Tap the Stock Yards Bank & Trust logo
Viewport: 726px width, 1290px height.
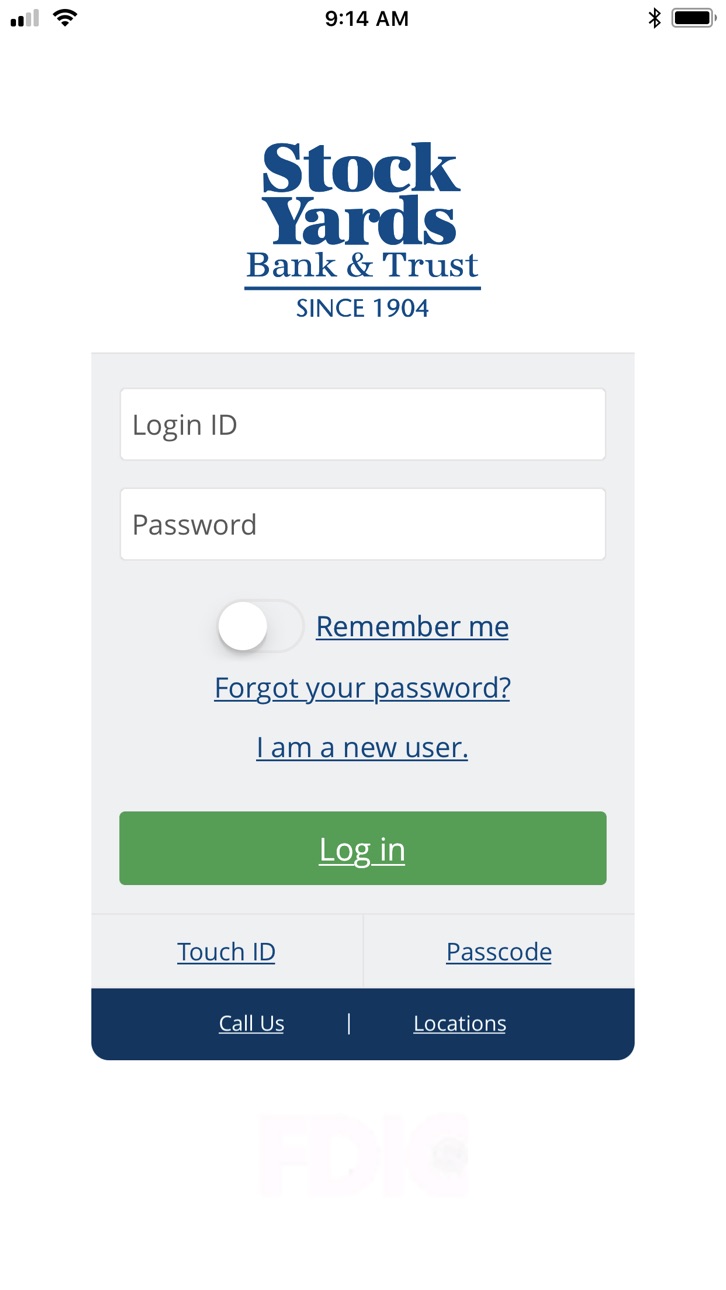(x=363, y=230)
